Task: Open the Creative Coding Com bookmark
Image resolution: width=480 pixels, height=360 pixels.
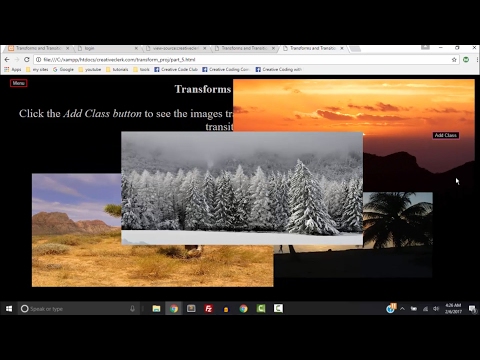Action: [x=226, y=69]
